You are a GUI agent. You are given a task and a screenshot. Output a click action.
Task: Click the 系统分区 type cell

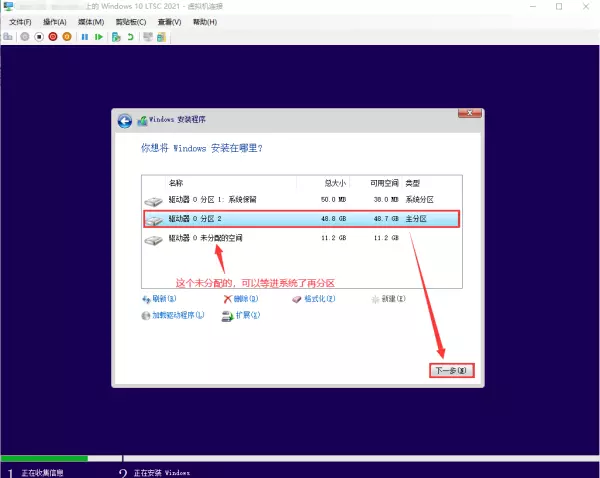419,199
